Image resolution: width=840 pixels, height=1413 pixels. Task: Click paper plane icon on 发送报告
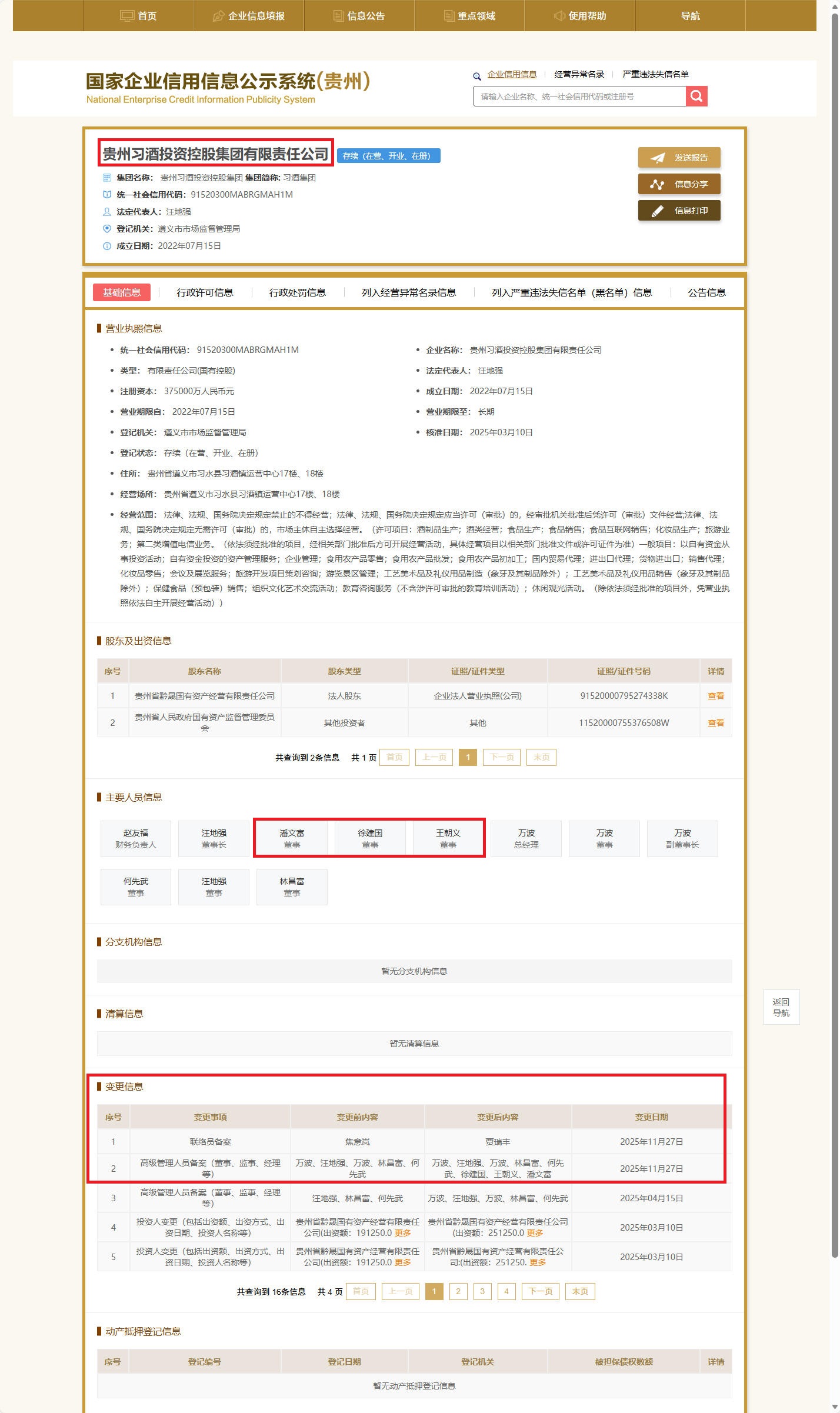[x=657, y=158]
